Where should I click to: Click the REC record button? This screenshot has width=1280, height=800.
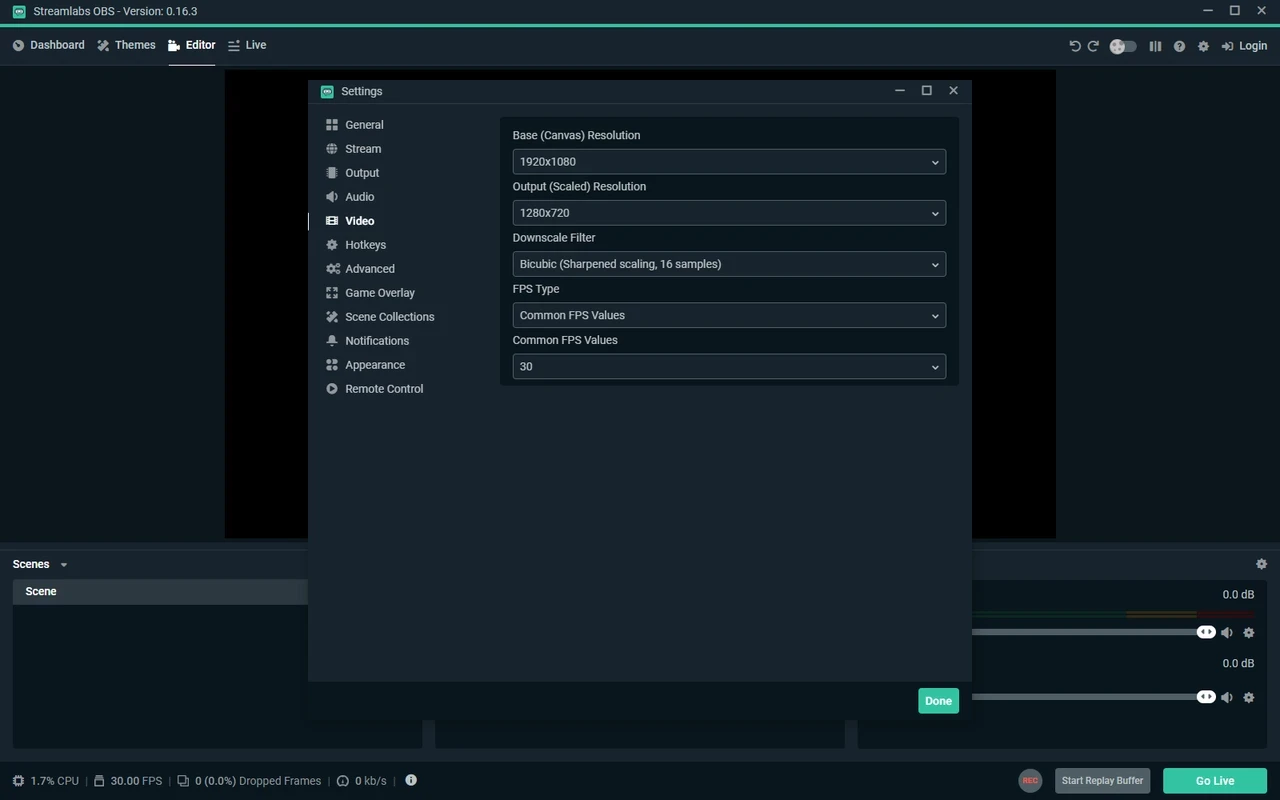pyautogui.click(x=1030, y=781)
